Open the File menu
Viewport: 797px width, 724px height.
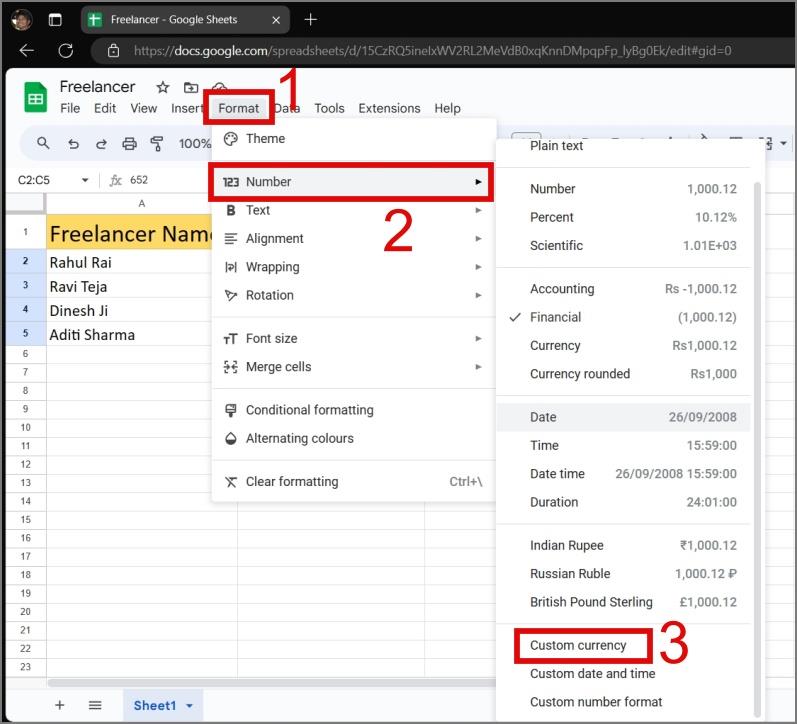(x=70, y=108)
